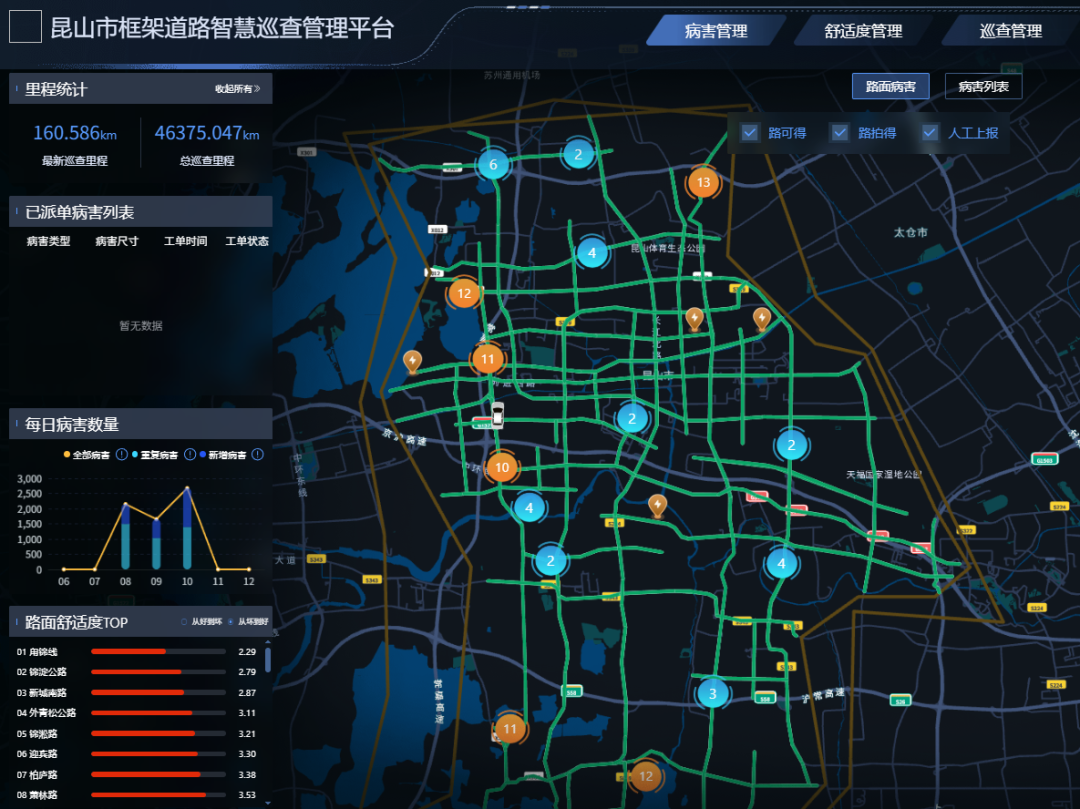Select the 06 迎宾路 row

[136, 754]
